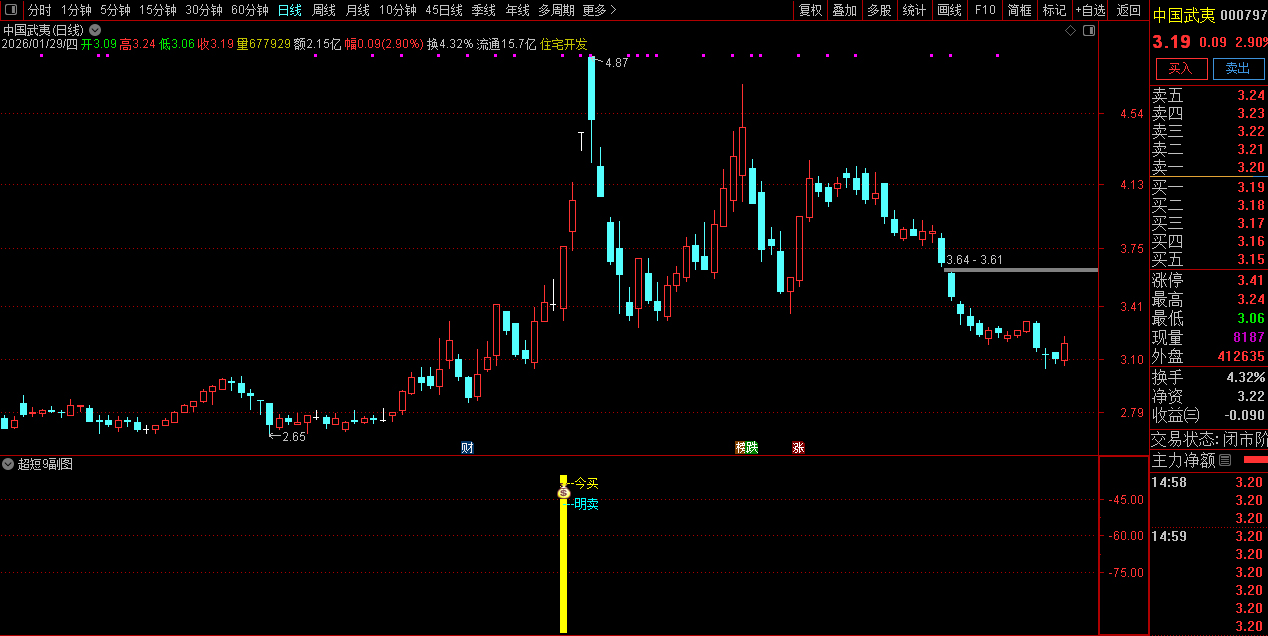Click the 卖四 price 3.23 row
1268x636 pixels.
pos(1208,113)
